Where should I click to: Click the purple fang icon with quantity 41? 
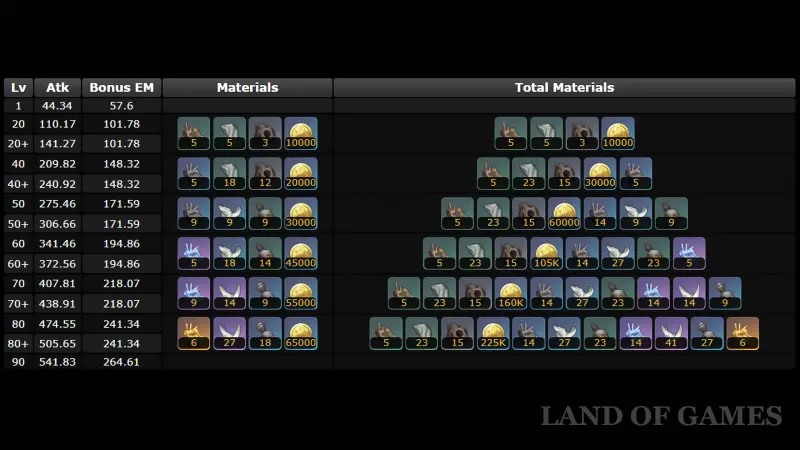tap(671, 334)
